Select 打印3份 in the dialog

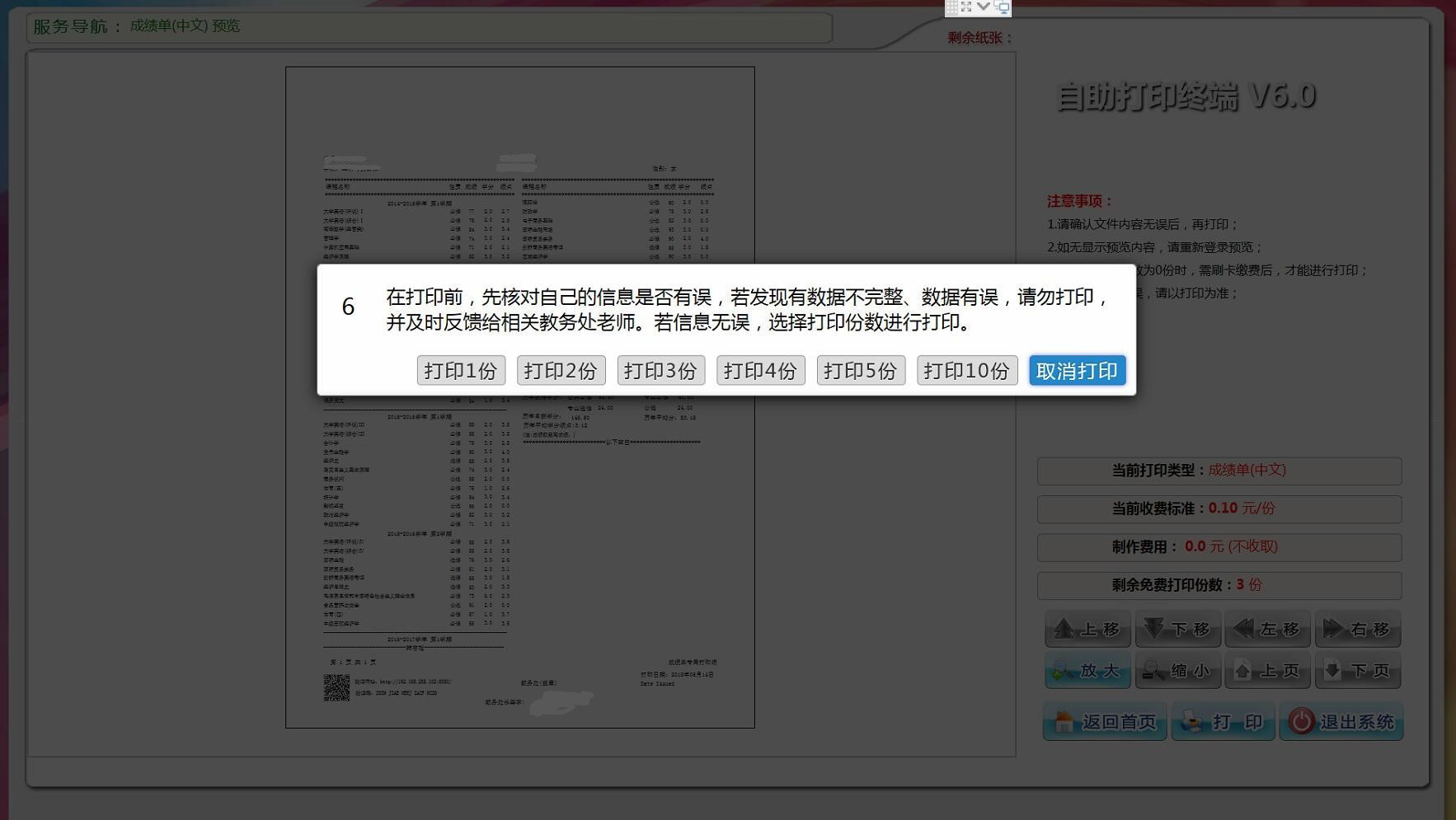(x=660, y=371)
